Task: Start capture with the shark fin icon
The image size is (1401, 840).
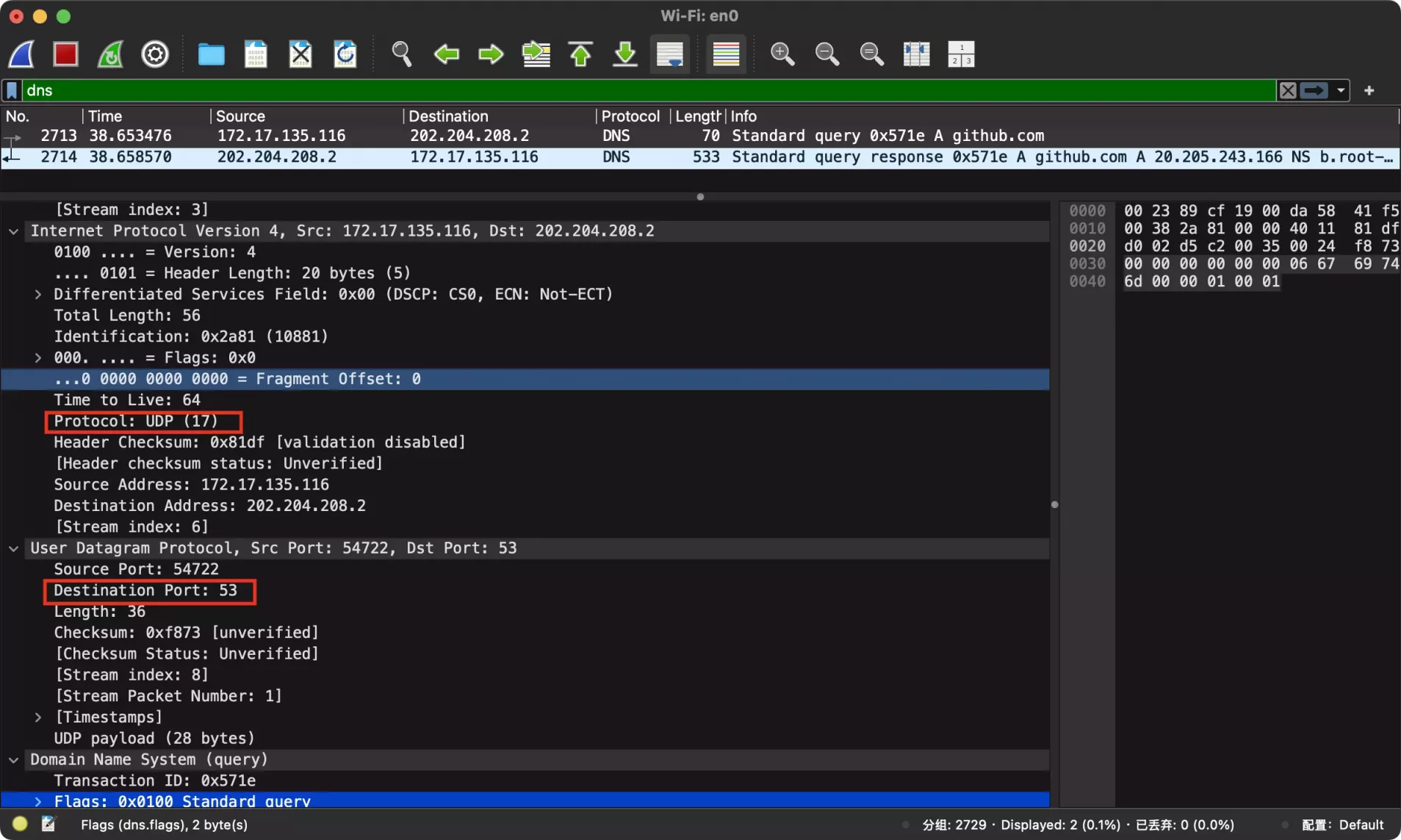Action: (22, 54)
